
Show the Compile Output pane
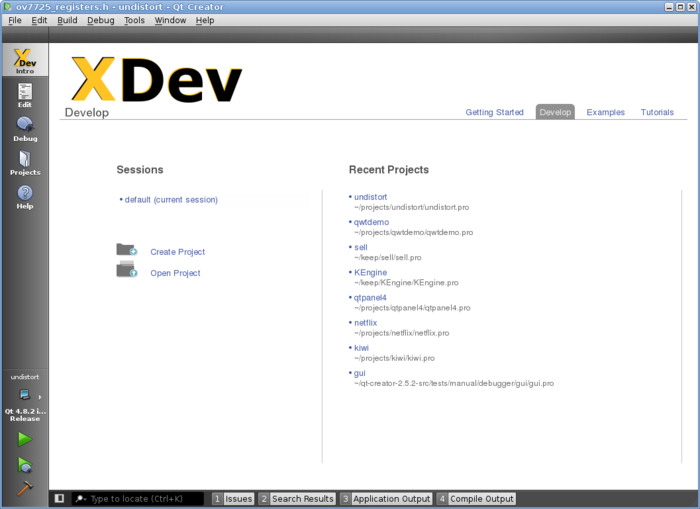[476, 499]
